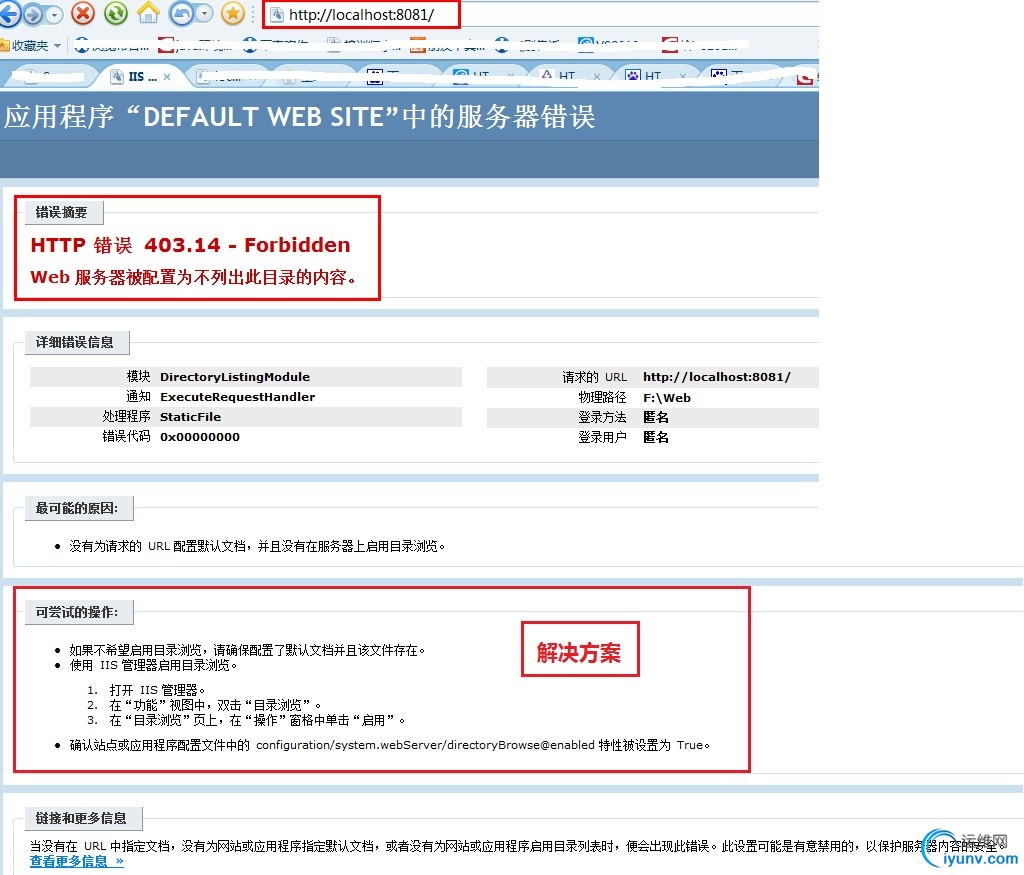This screenshot has width=1024, height=875.
Task: Open the navigation history dropdown arrow
Action: point(54,14)
